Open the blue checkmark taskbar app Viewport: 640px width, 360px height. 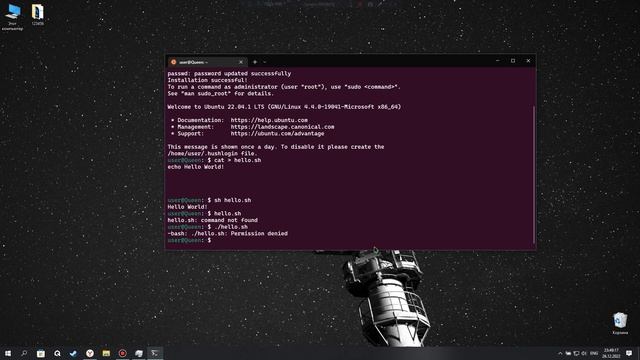pyautogui.click(x=73, y=353)
